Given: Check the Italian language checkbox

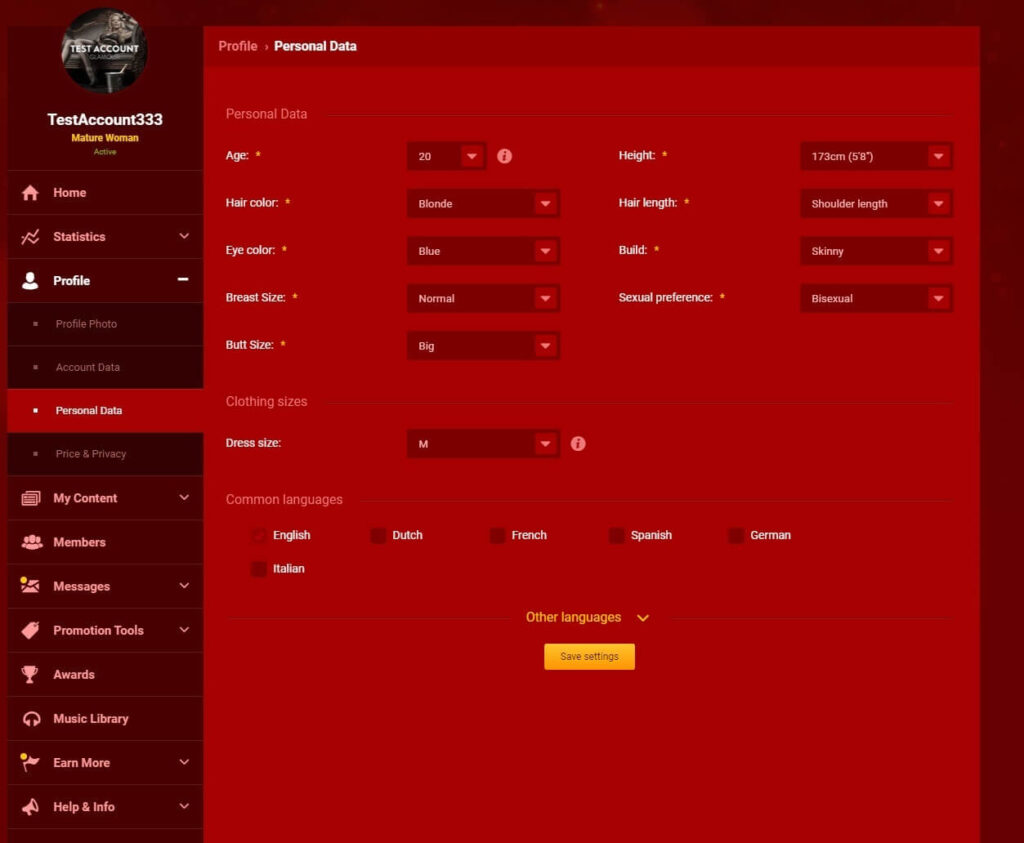Looking at the screenshot, I should click(x=260, y=569).
